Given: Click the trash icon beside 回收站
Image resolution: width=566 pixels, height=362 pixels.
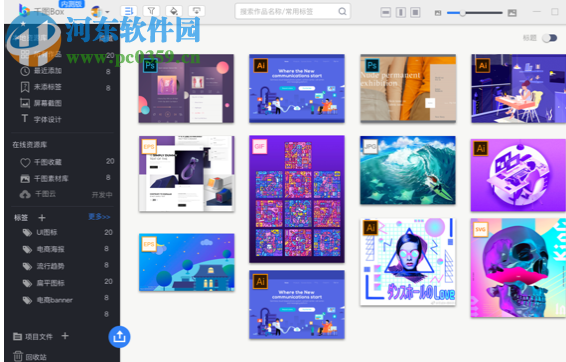Looking at the screenshot, I should tap(18, 357).
